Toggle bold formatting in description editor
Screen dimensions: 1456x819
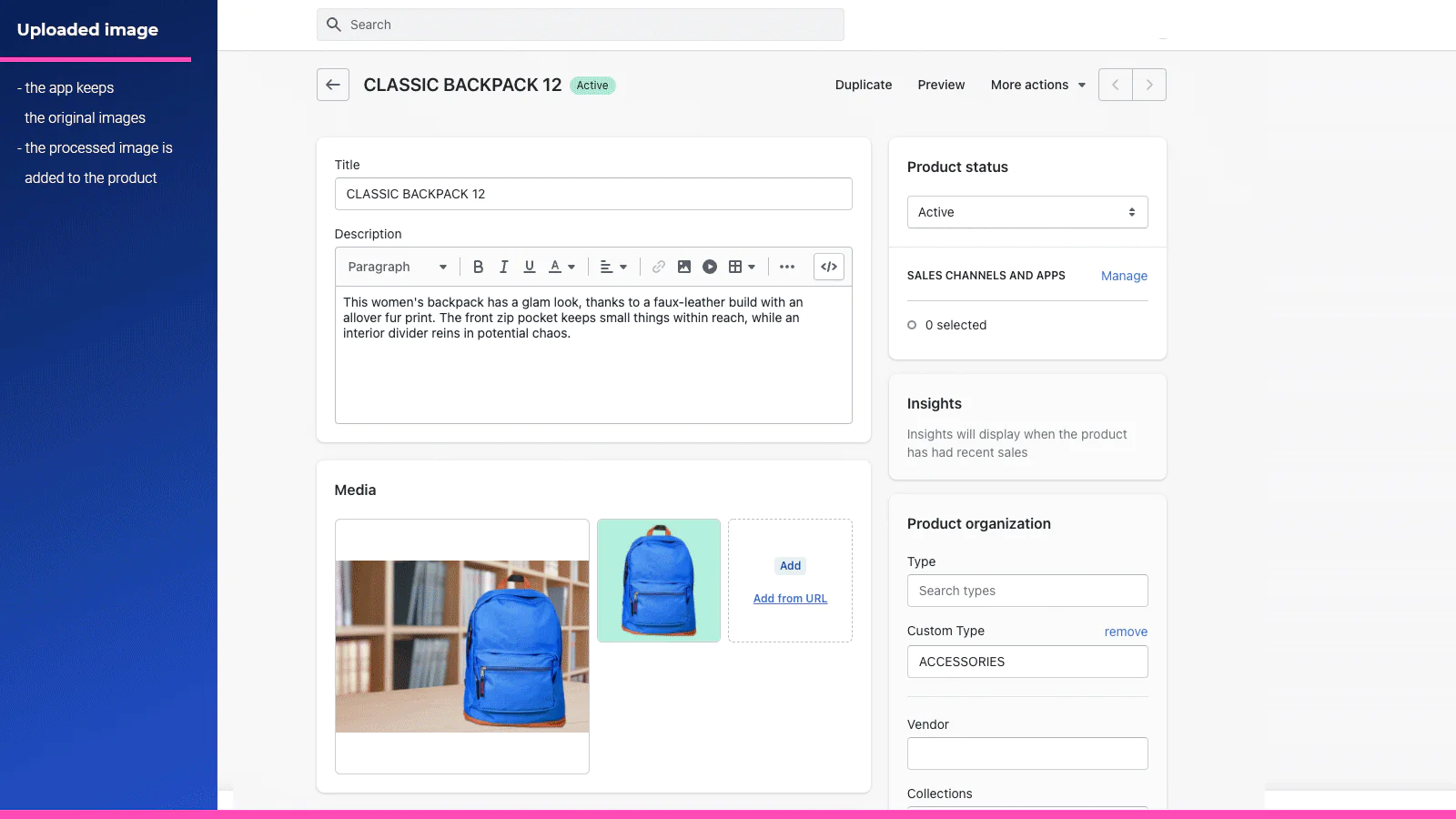pos(478,267)
